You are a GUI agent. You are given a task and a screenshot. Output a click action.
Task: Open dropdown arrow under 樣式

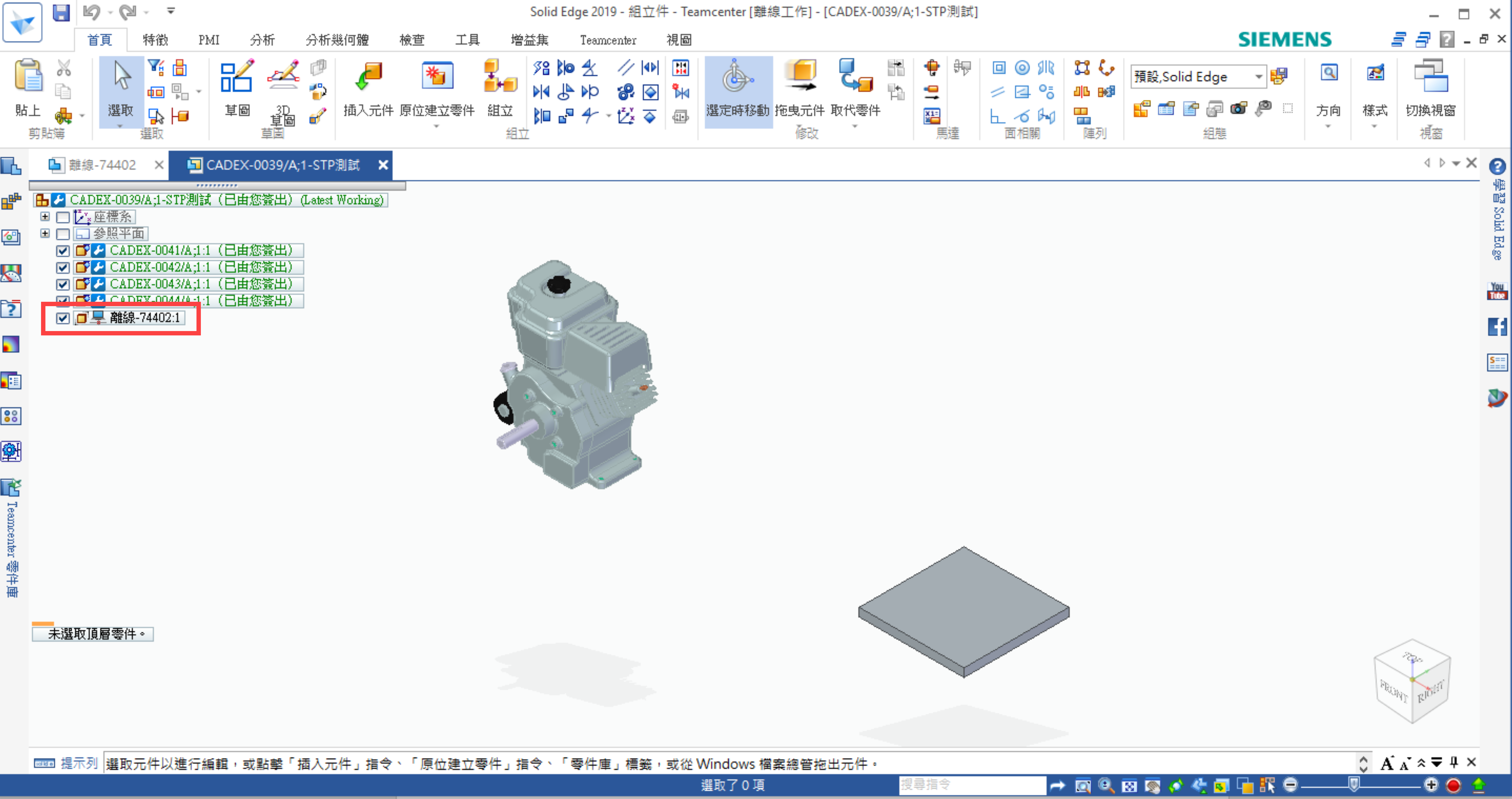[1374, 125]
